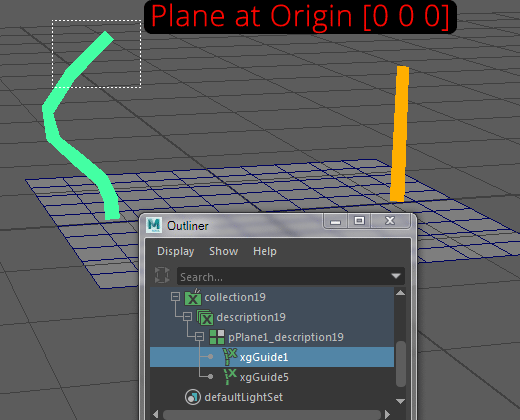The image size is (520, 420).
Task: Open the Display menu in Outliner
Action: (x=176, y=251)
